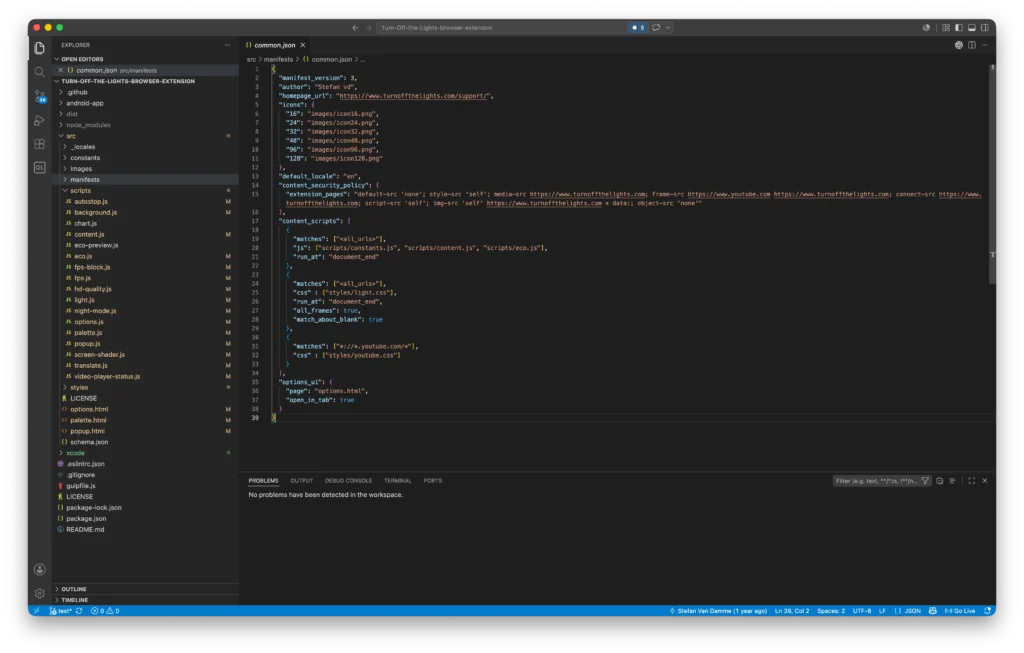This screenshot has width=1024, height=653.
Task: Open the Extensions view
Action: (40, 144)
